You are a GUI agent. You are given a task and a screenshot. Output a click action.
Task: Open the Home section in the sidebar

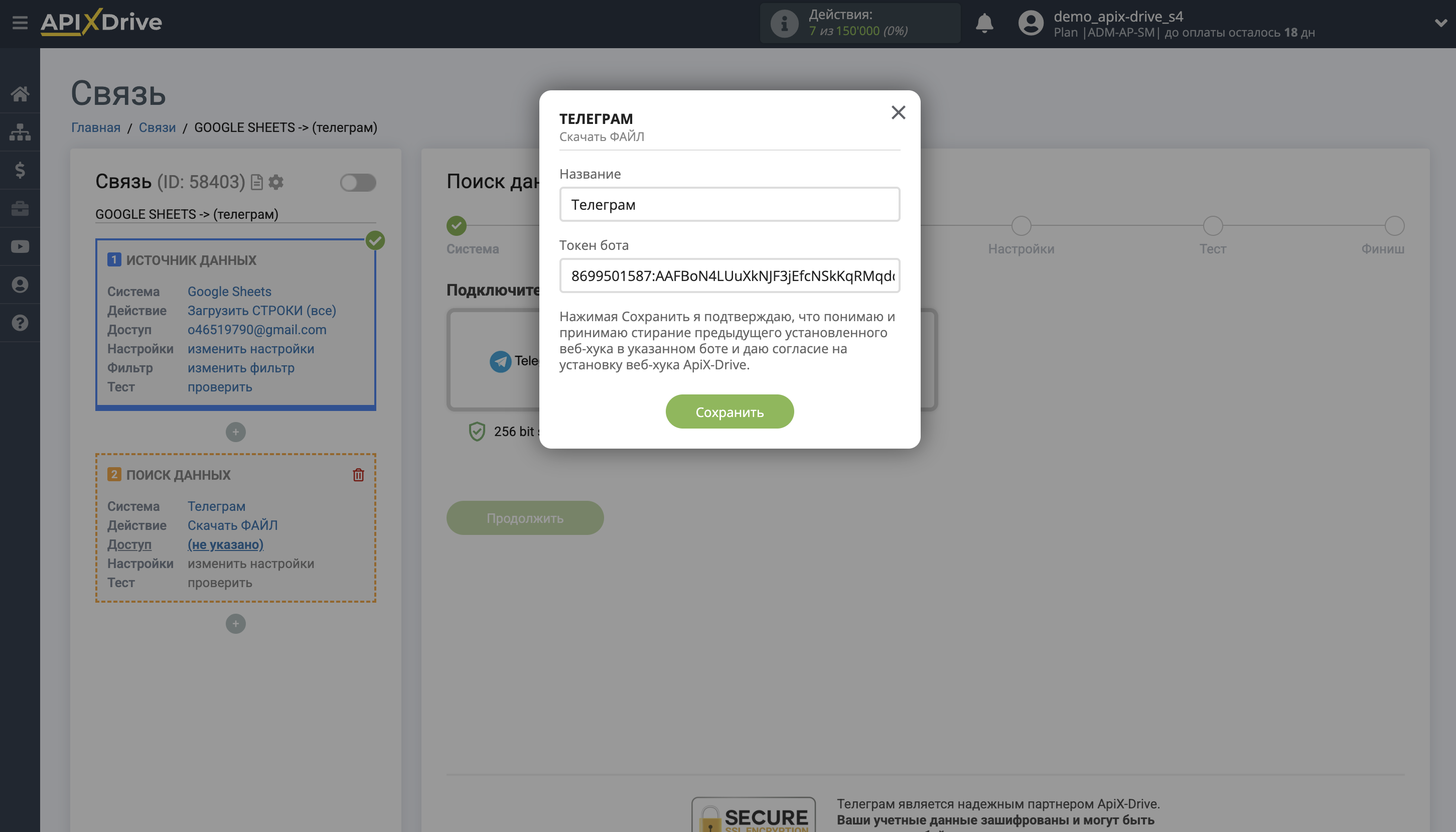pos(21,93)
